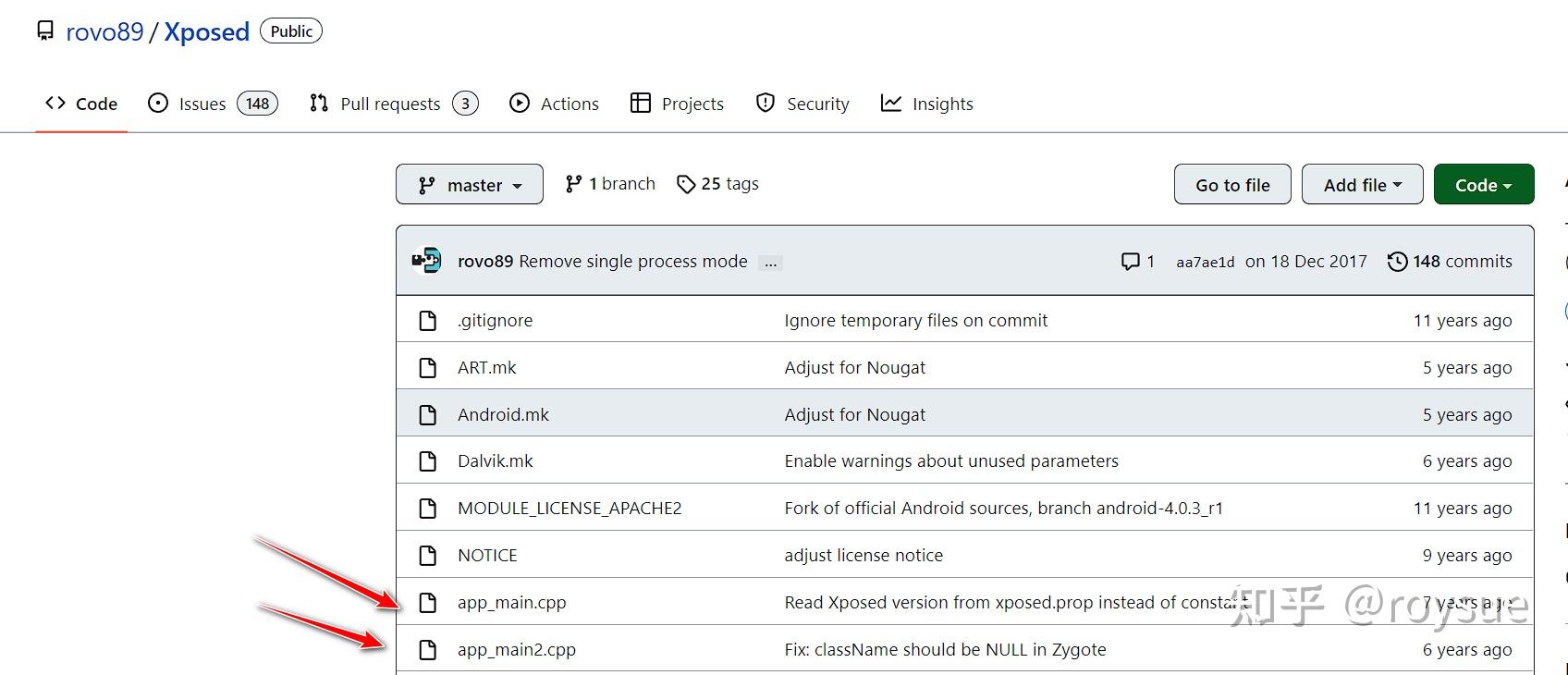Click the file icon beside app_main.cpp

tap(427, 603)
